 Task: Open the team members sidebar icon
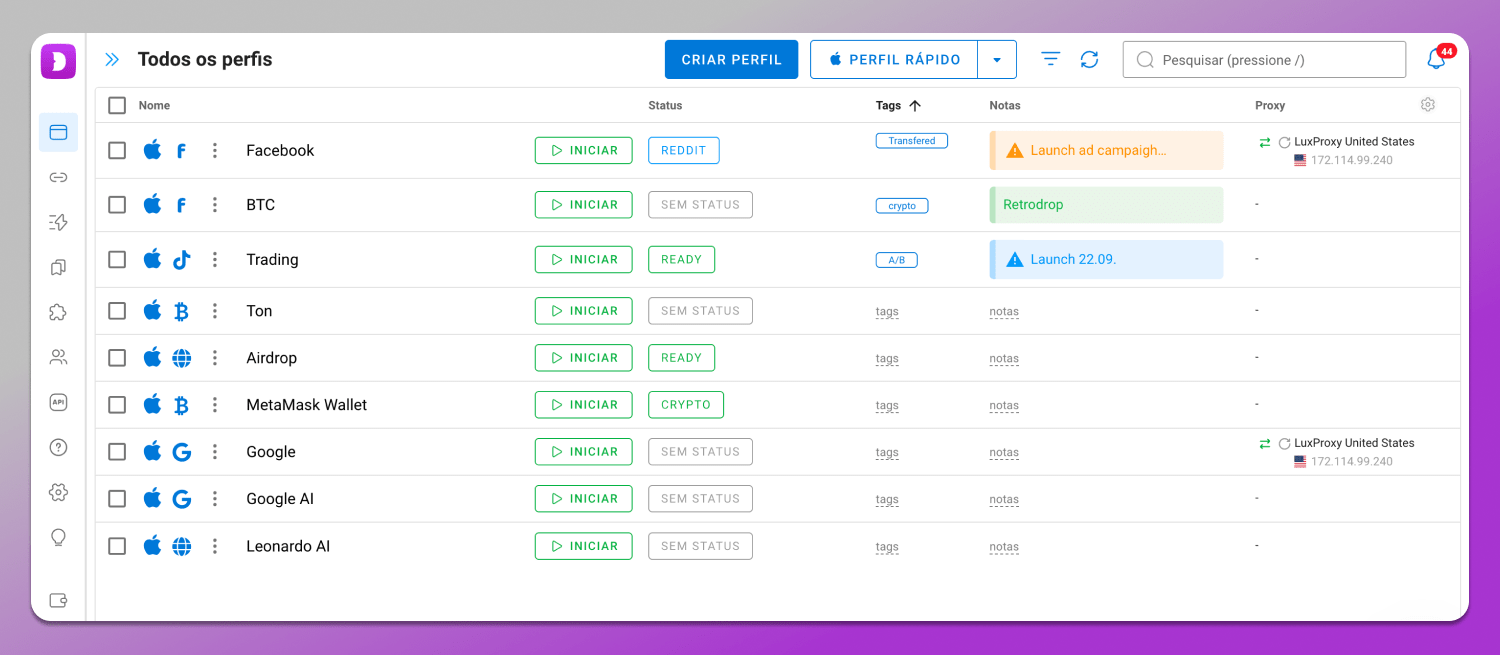tap(58, 357)
